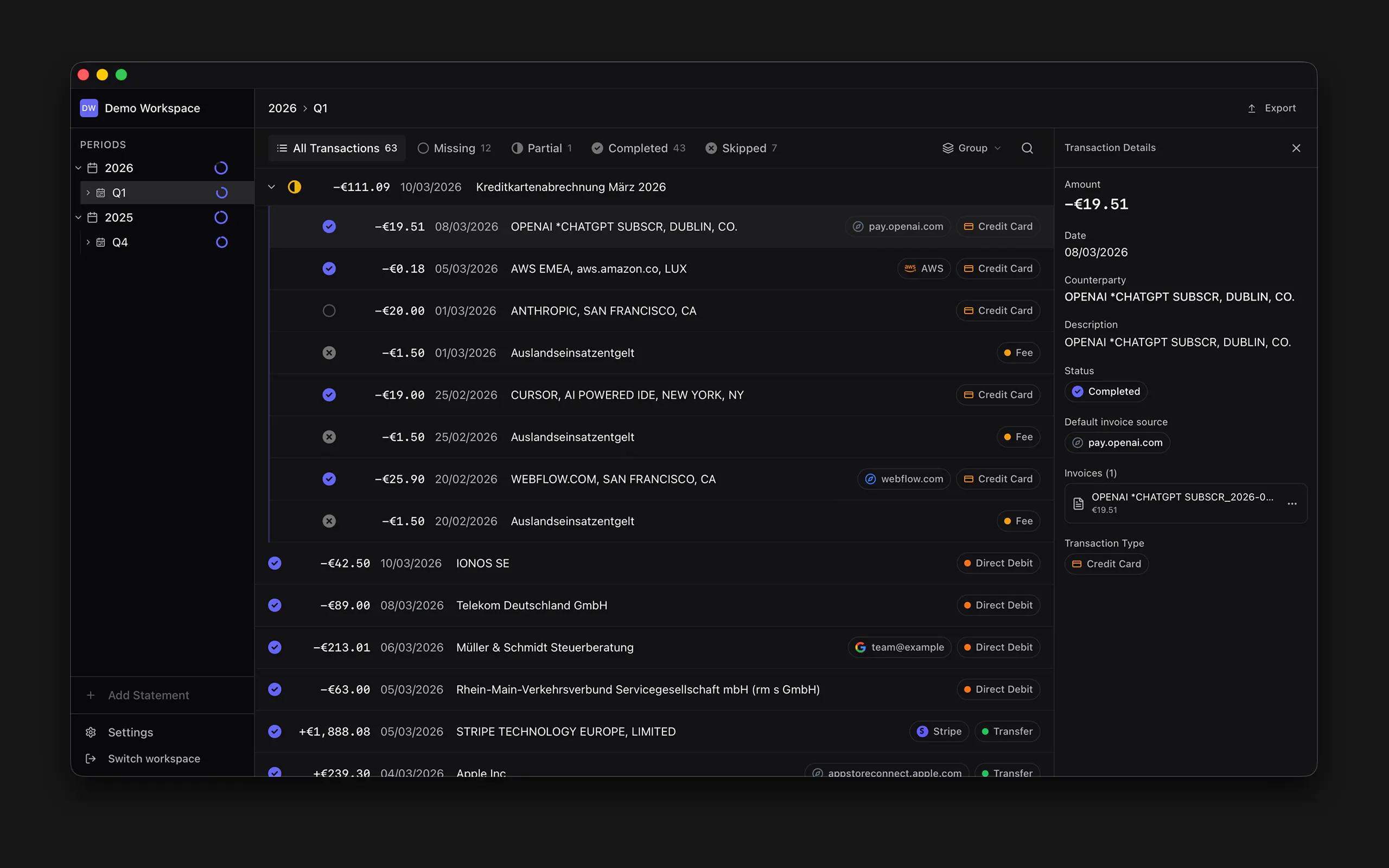Click the Export button
This screenshot has height=868, width=1389.
[1271, 108]
